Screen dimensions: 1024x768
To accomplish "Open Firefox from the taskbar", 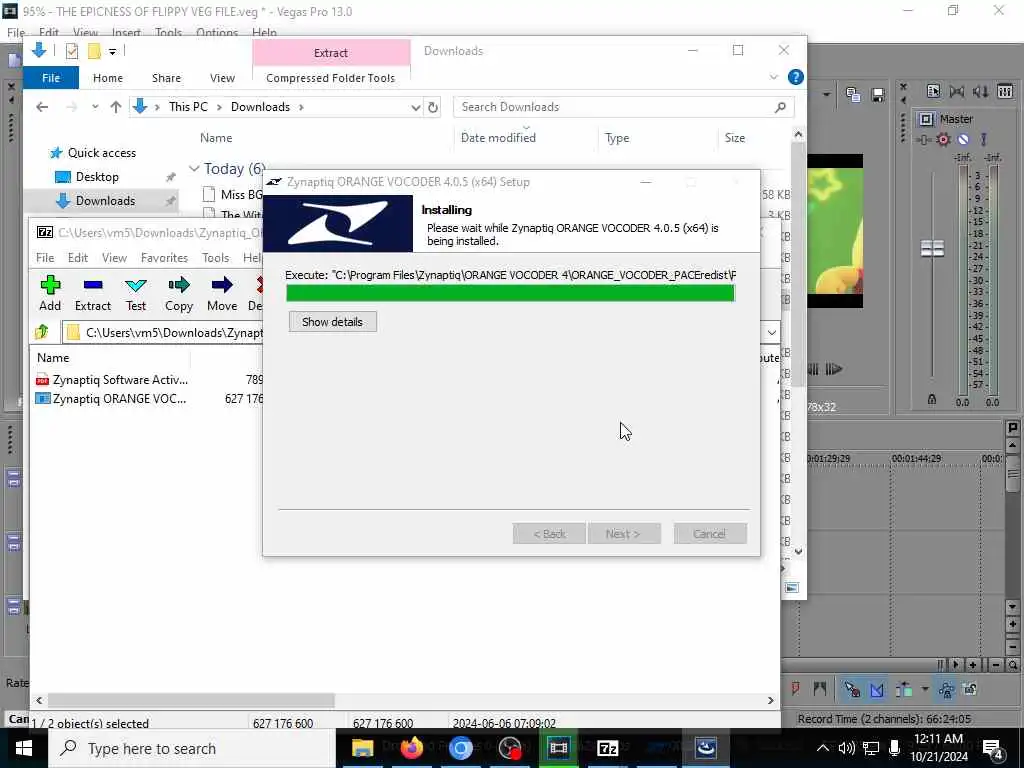I will pos(411,748).
